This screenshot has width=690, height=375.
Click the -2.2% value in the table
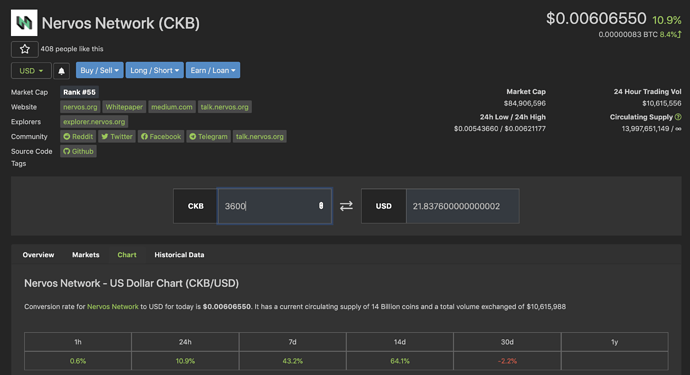tap(507, 361)
